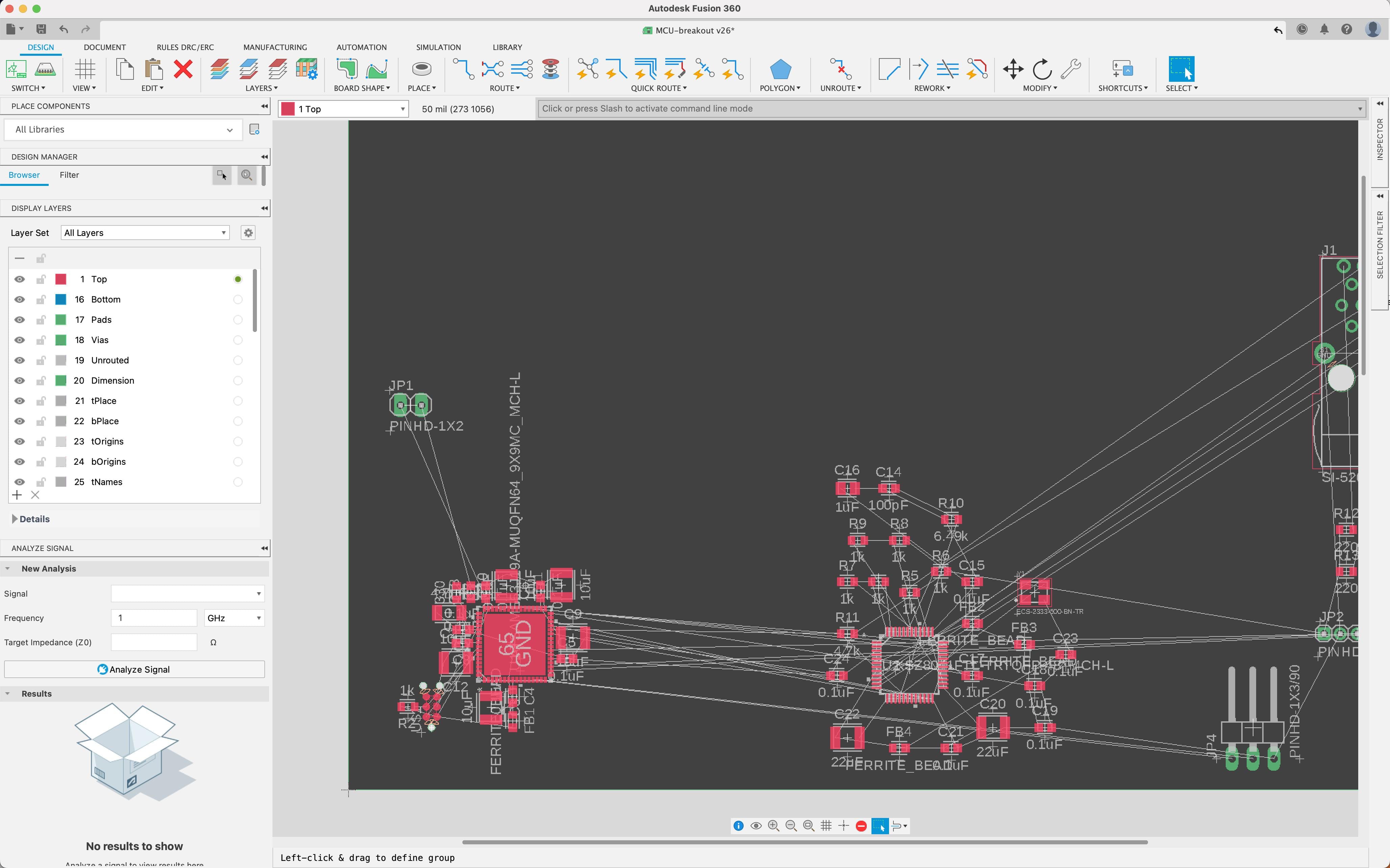This screenshot has width=1390, height=868.
Task: Open the layer settings gear button
Action: tap(248, 233)
